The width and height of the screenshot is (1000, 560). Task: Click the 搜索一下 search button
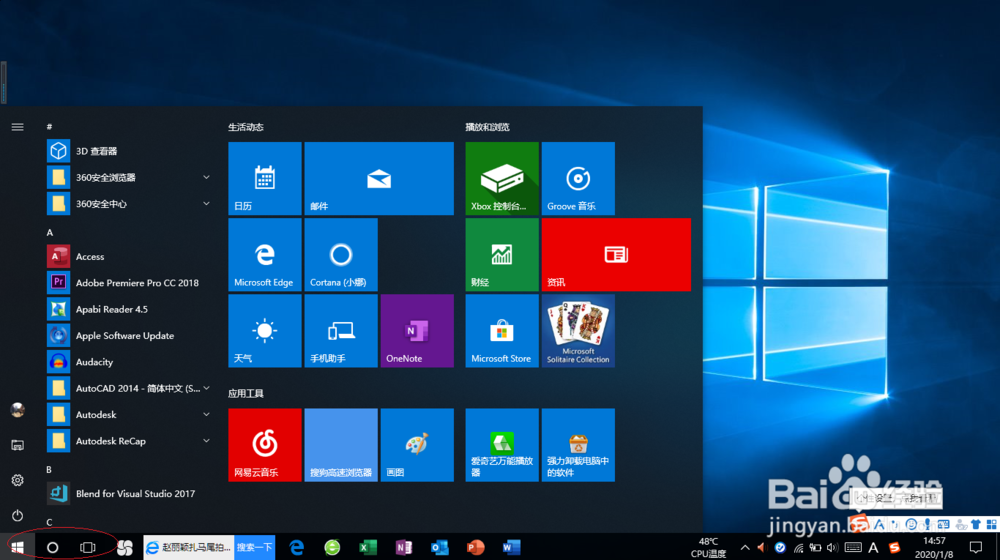254,547
